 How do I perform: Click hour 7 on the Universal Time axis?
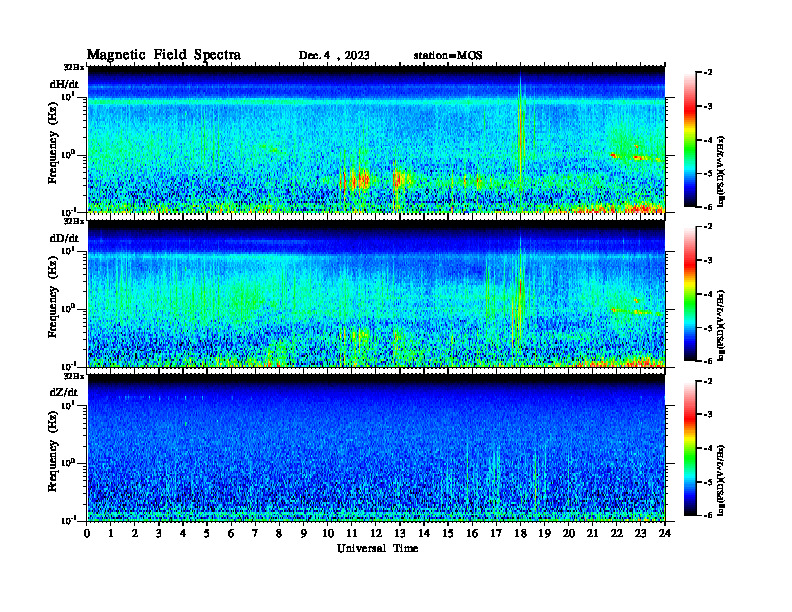[x=255, y=533]
